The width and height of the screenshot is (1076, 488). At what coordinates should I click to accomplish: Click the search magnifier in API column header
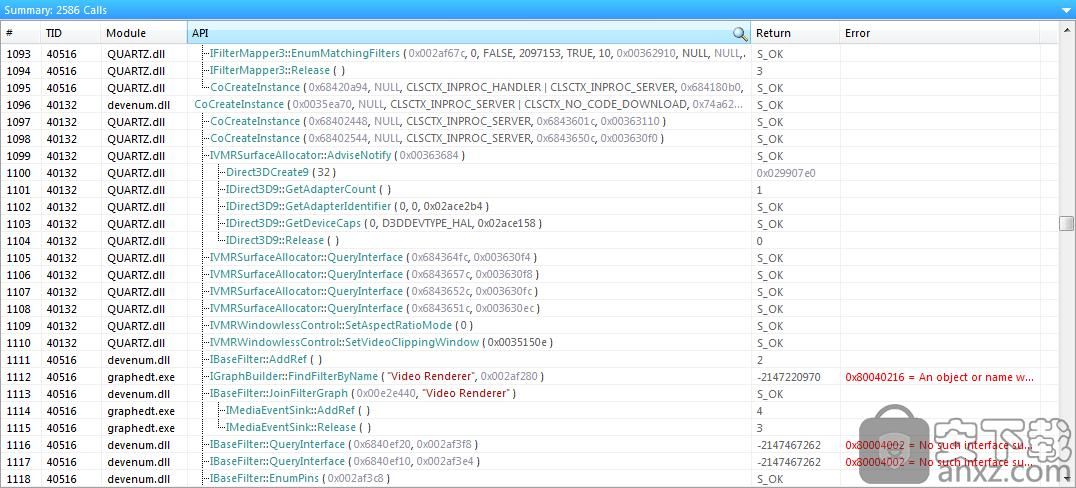pyautogui.click(x=740, y=33)
